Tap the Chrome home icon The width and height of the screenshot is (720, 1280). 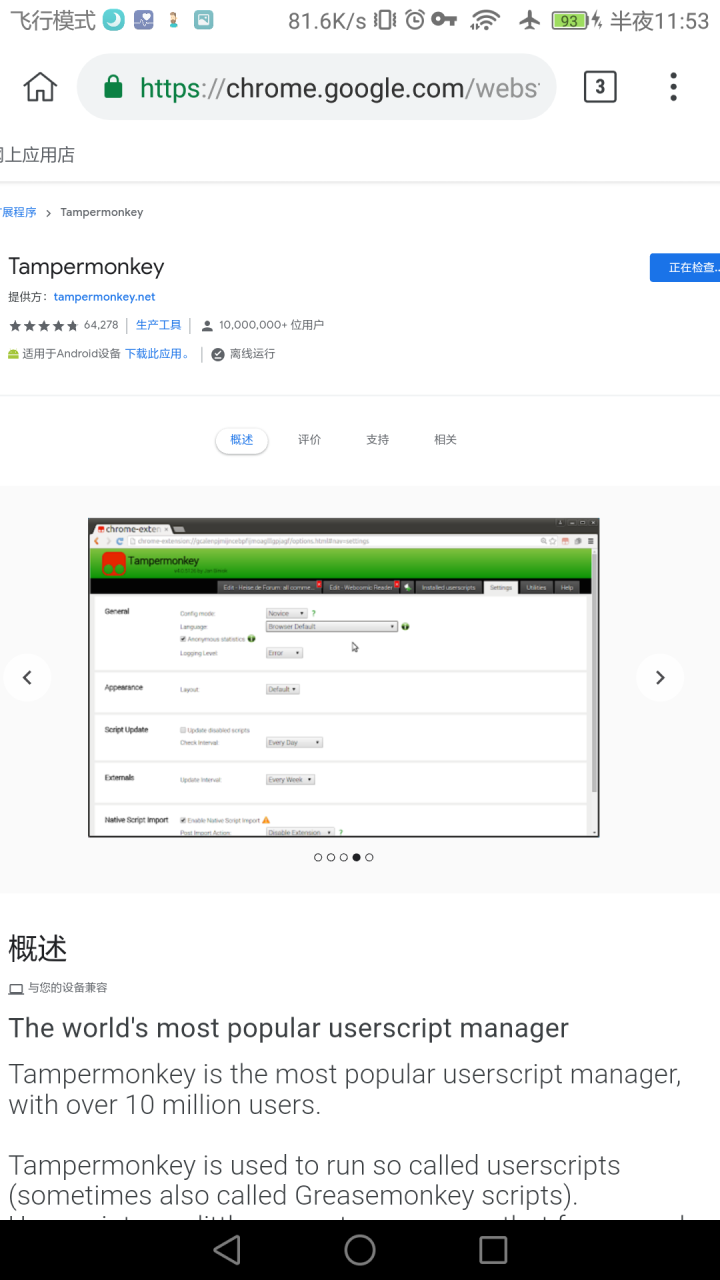point(40,87)
